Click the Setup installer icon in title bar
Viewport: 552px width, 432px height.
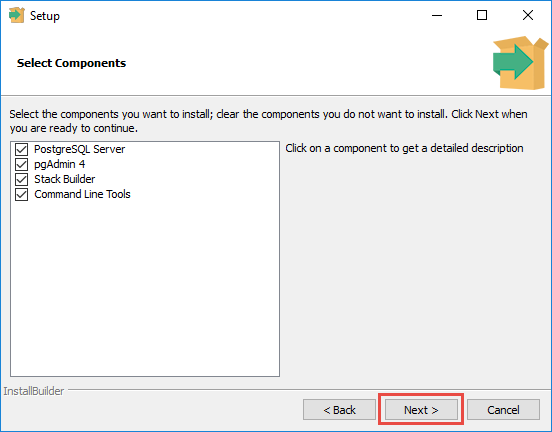(17, 15)
